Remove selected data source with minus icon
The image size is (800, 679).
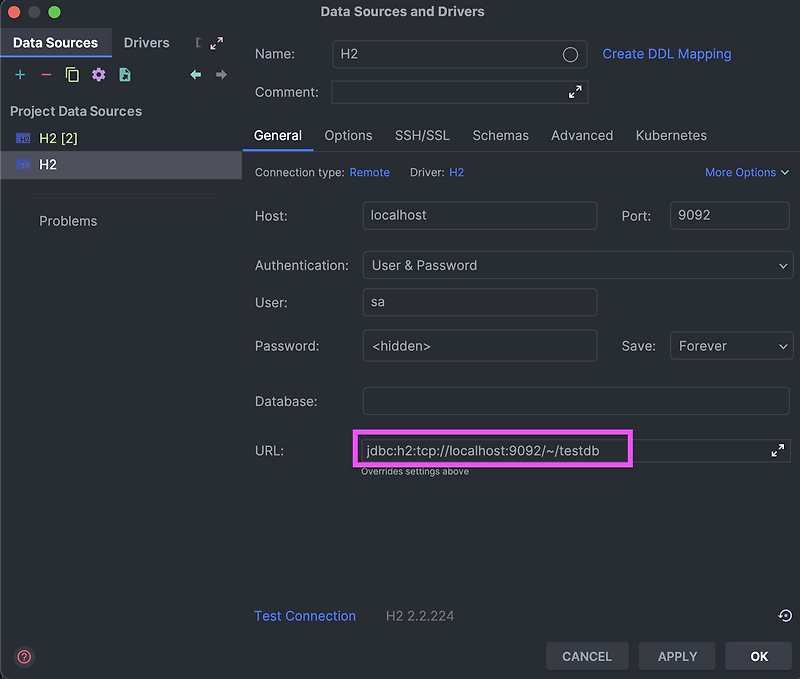click(46, 75)
